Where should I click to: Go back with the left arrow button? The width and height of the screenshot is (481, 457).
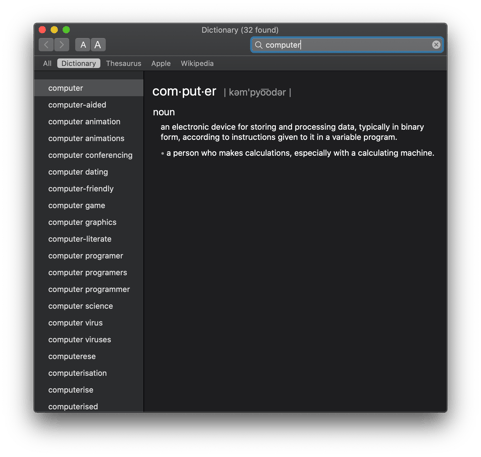46,45
